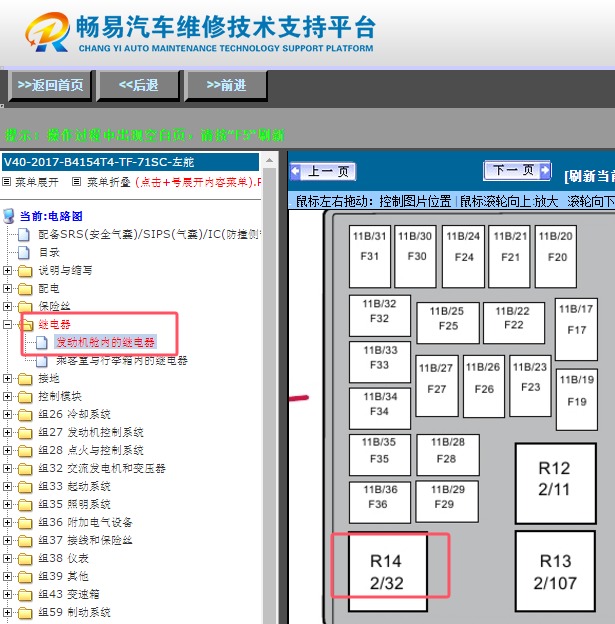
Task: Click the left arrow icon on 上一页
Action: (296, 172)
